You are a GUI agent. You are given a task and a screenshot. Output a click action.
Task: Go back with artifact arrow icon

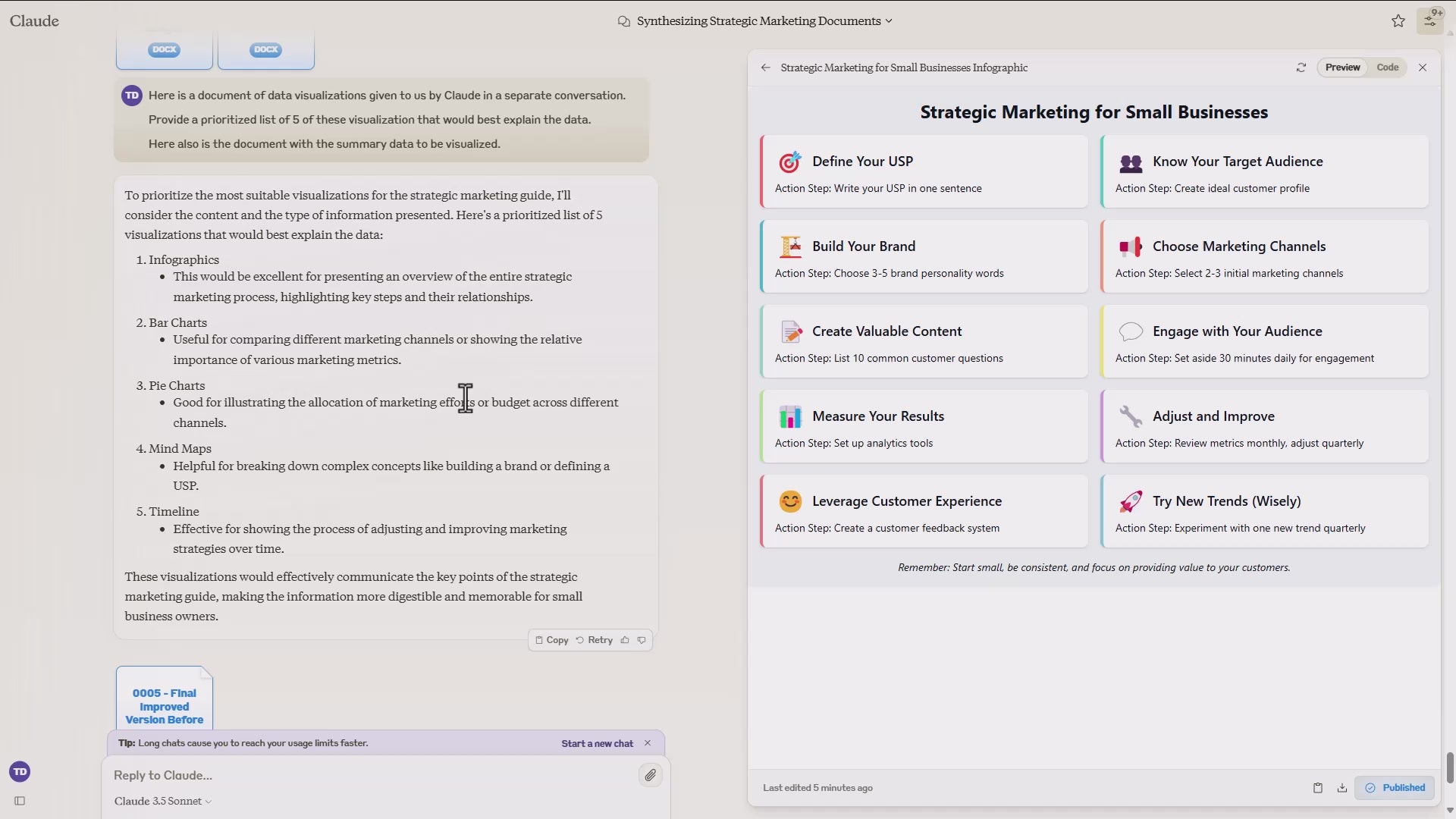765,67
